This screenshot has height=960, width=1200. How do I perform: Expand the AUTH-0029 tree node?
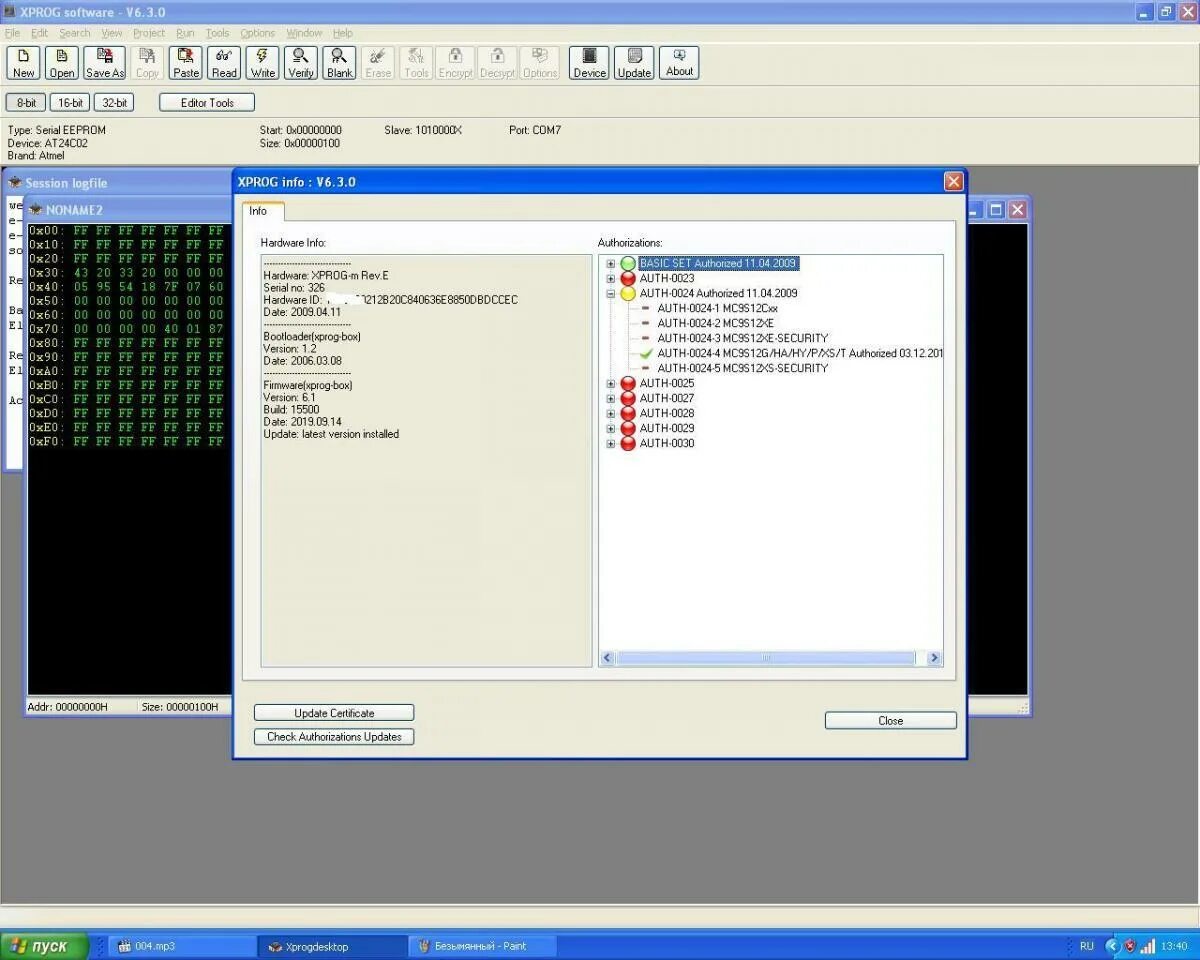point(610,428)
